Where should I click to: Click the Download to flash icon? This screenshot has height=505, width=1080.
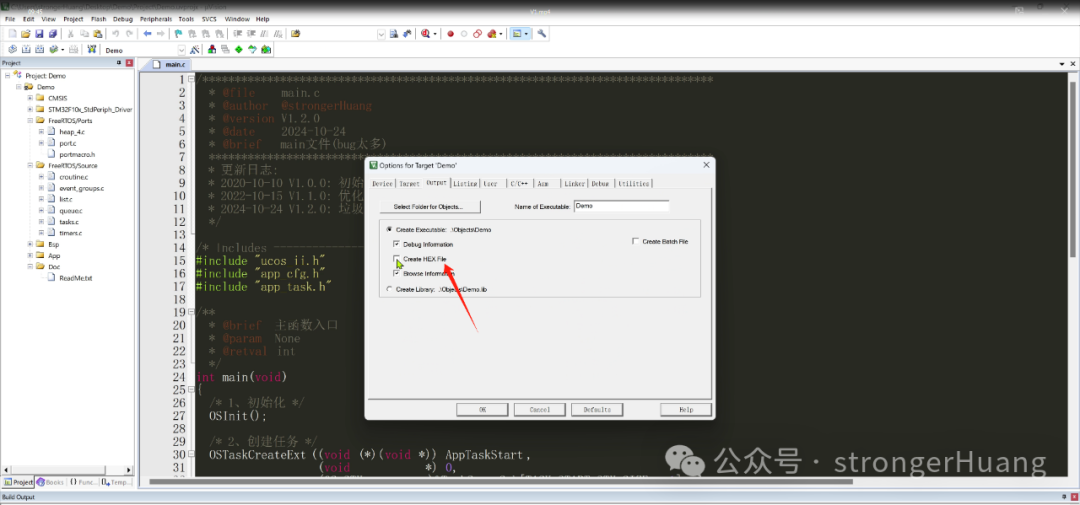pyautogui.click(x=92, y=50)
